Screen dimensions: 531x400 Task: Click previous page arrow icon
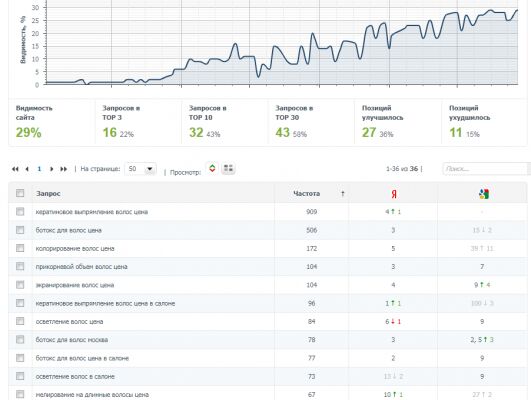[x=27, y=169]
